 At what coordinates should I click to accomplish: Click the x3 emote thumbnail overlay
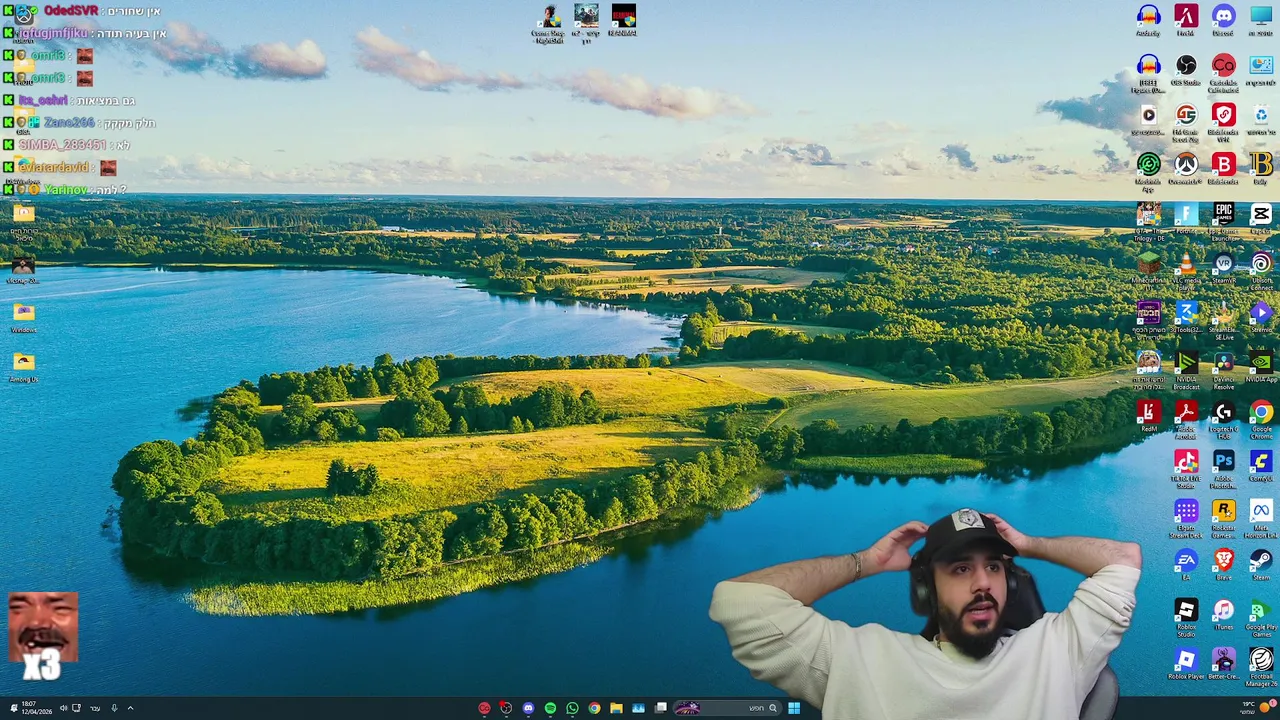(x=42, y=636)
